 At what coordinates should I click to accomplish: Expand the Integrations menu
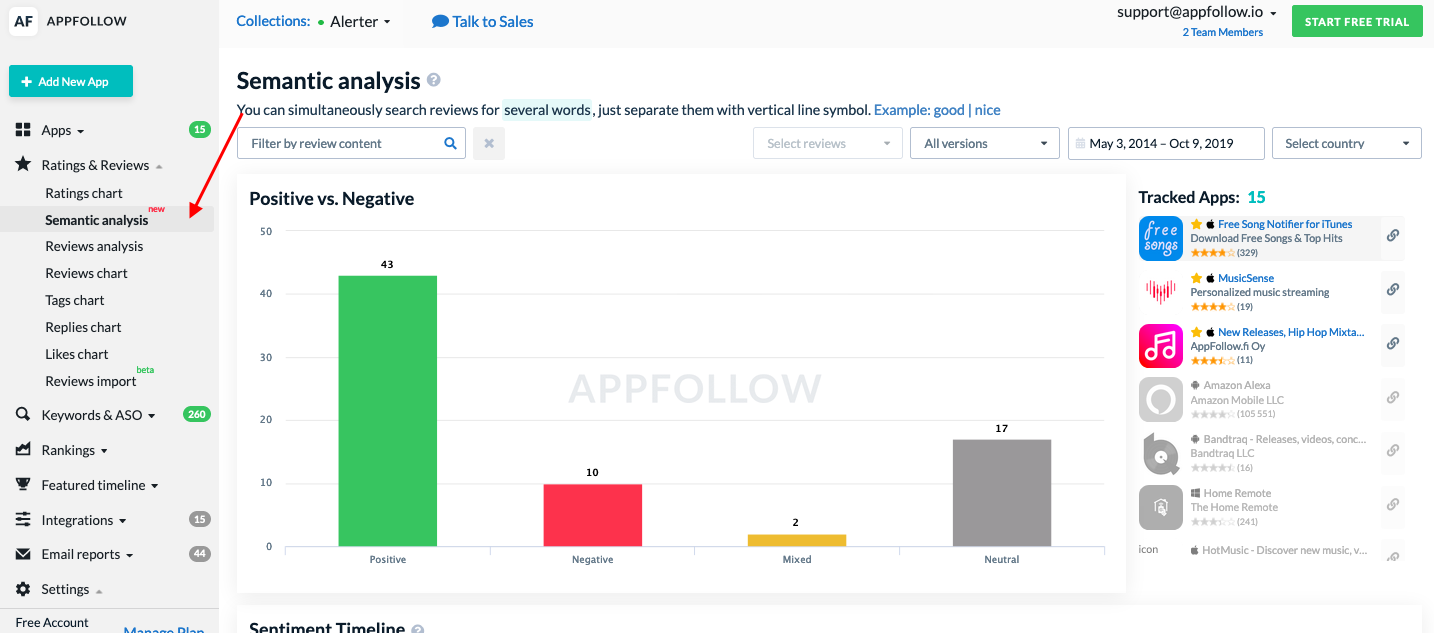[84, 520]
